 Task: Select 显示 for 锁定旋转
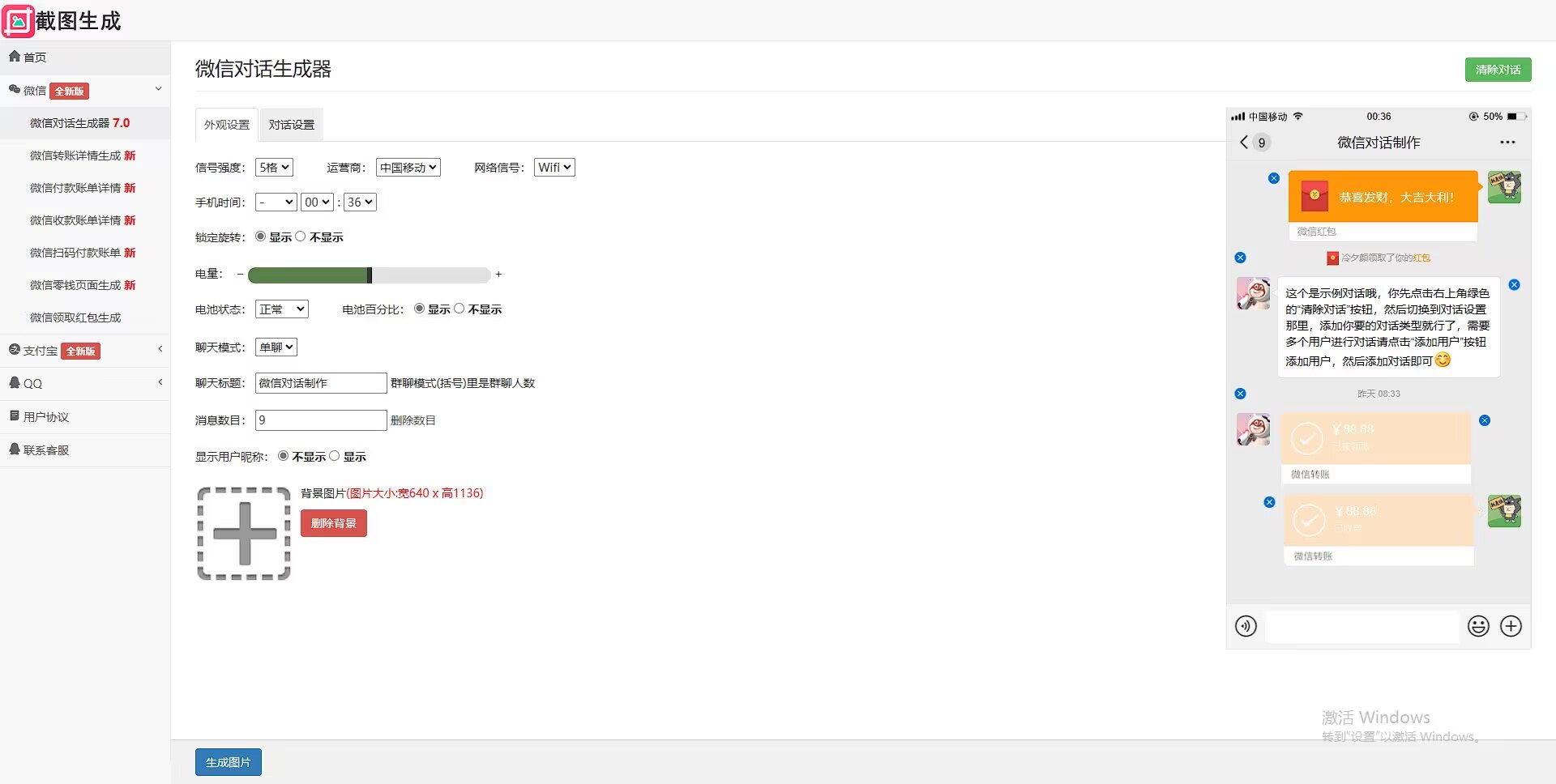[x=260, y=236]
